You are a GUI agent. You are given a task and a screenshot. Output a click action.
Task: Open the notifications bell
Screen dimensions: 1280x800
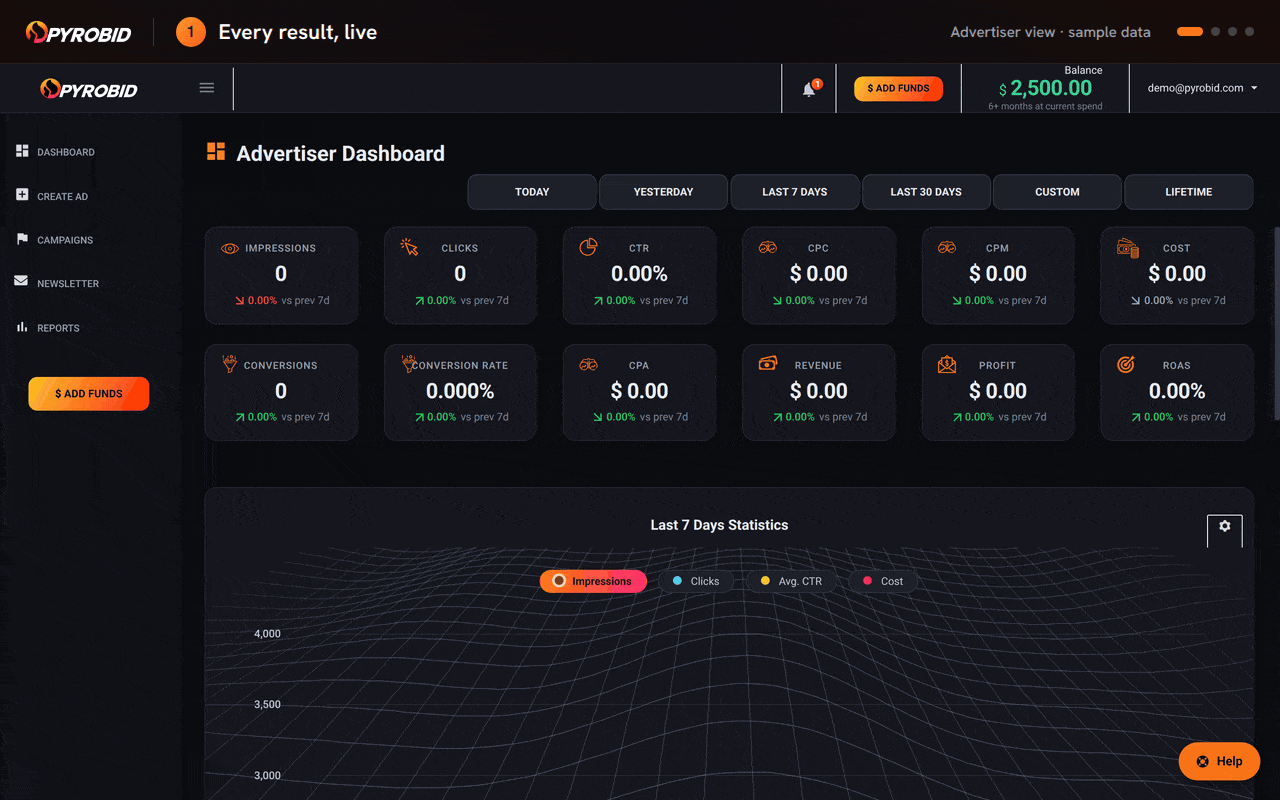click(809, 89)
